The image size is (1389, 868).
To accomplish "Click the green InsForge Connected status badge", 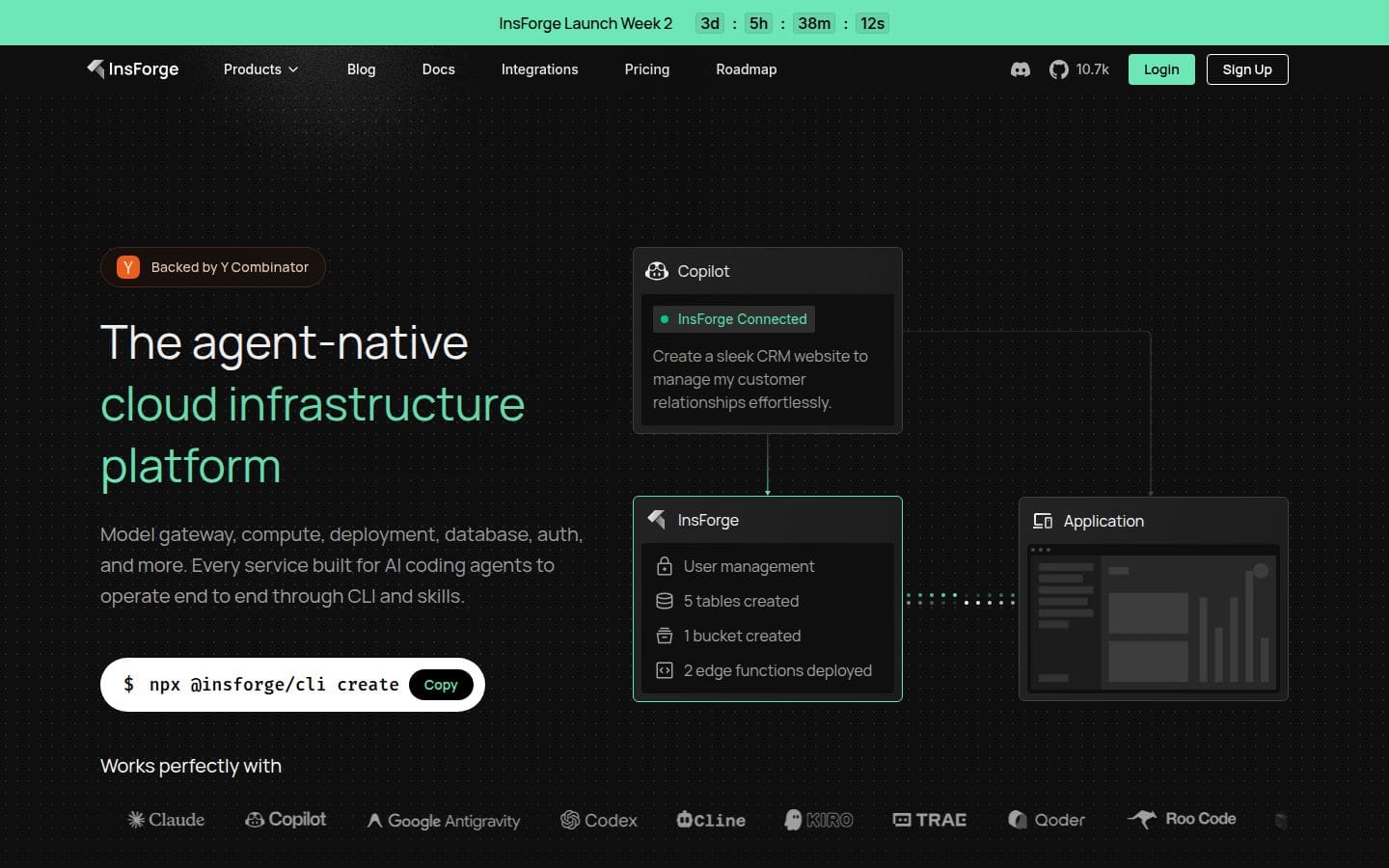I will click(734, 319).
